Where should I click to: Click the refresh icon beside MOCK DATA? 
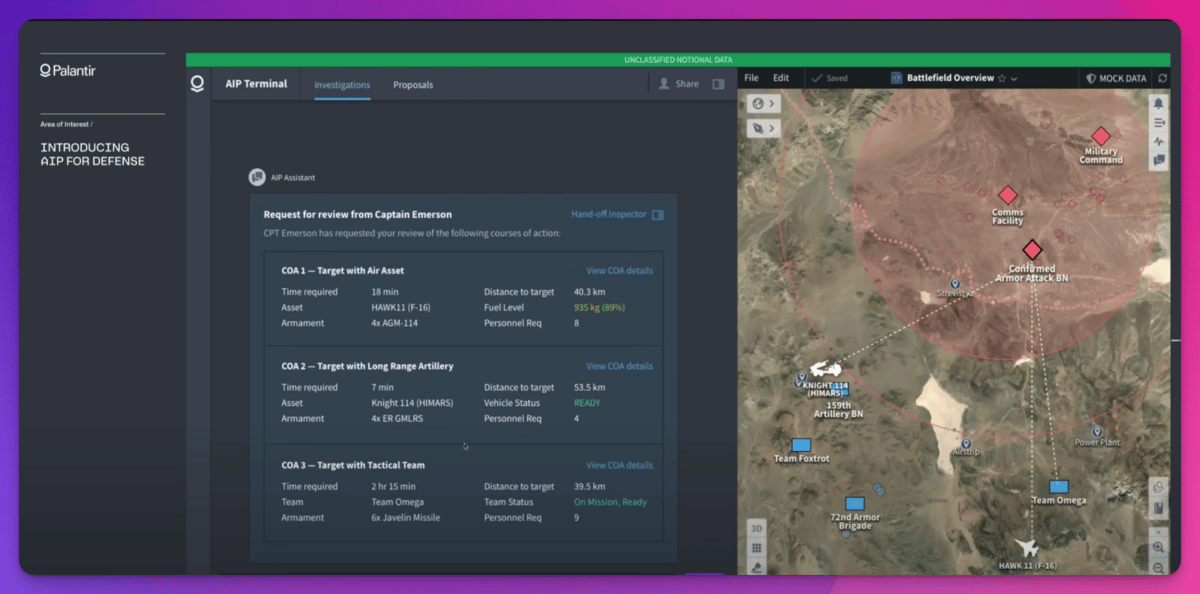point(1163,78)
